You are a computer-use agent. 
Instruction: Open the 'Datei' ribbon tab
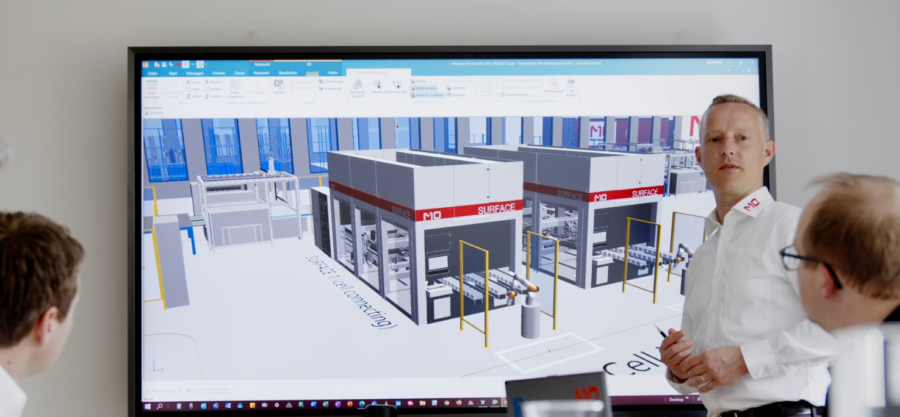[152, 73]
